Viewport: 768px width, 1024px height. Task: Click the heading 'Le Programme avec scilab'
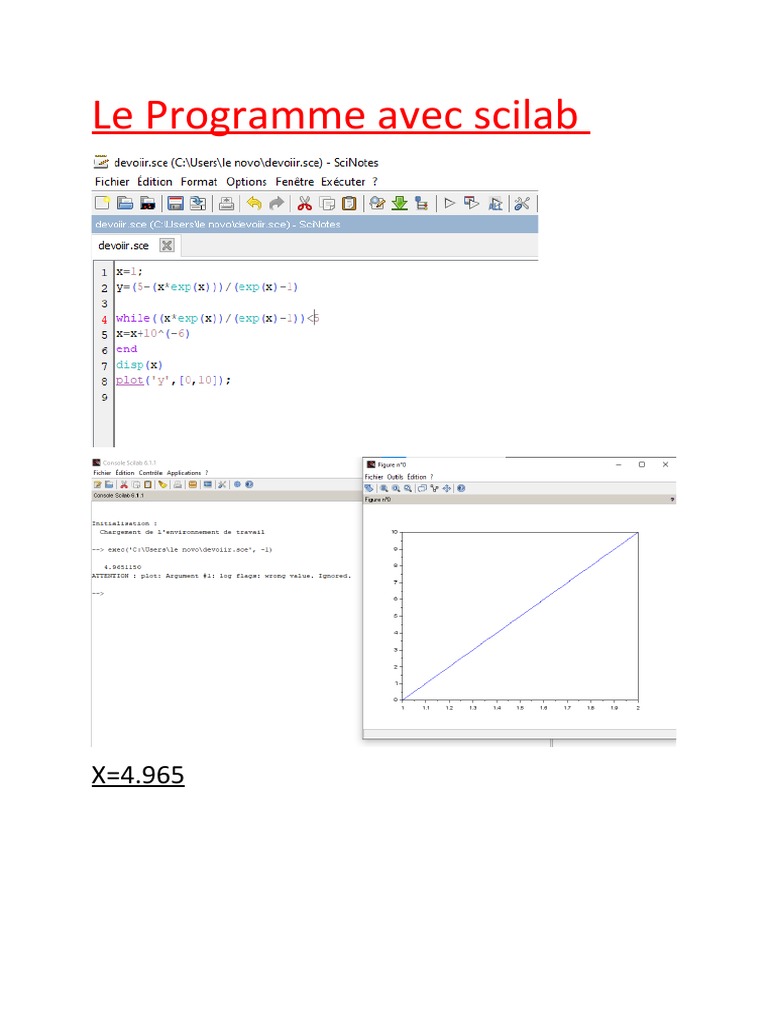(x=335, y=115)
